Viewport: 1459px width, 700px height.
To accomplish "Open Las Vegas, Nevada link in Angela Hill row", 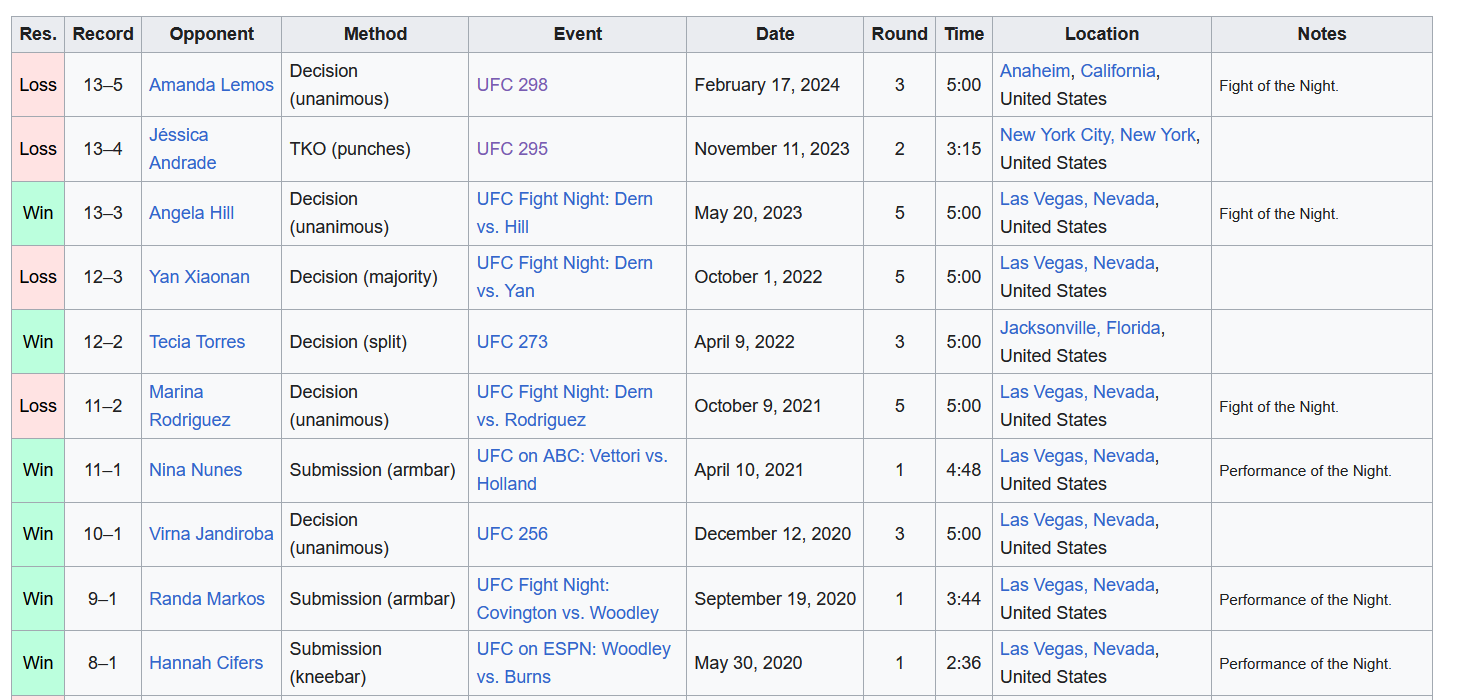I will click(1077, 199).
